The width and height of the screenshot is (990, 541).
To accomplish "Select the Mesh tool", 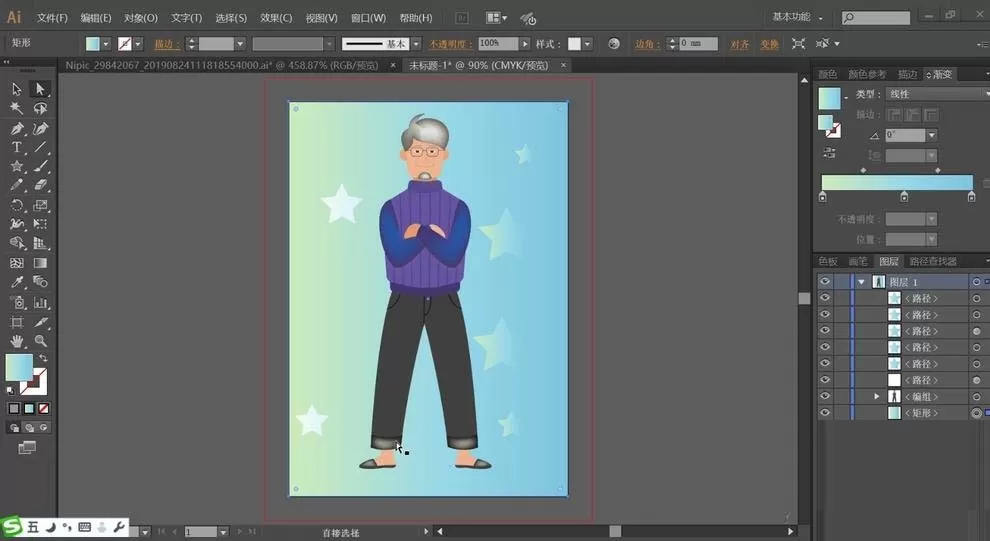I will click(17, 263).
